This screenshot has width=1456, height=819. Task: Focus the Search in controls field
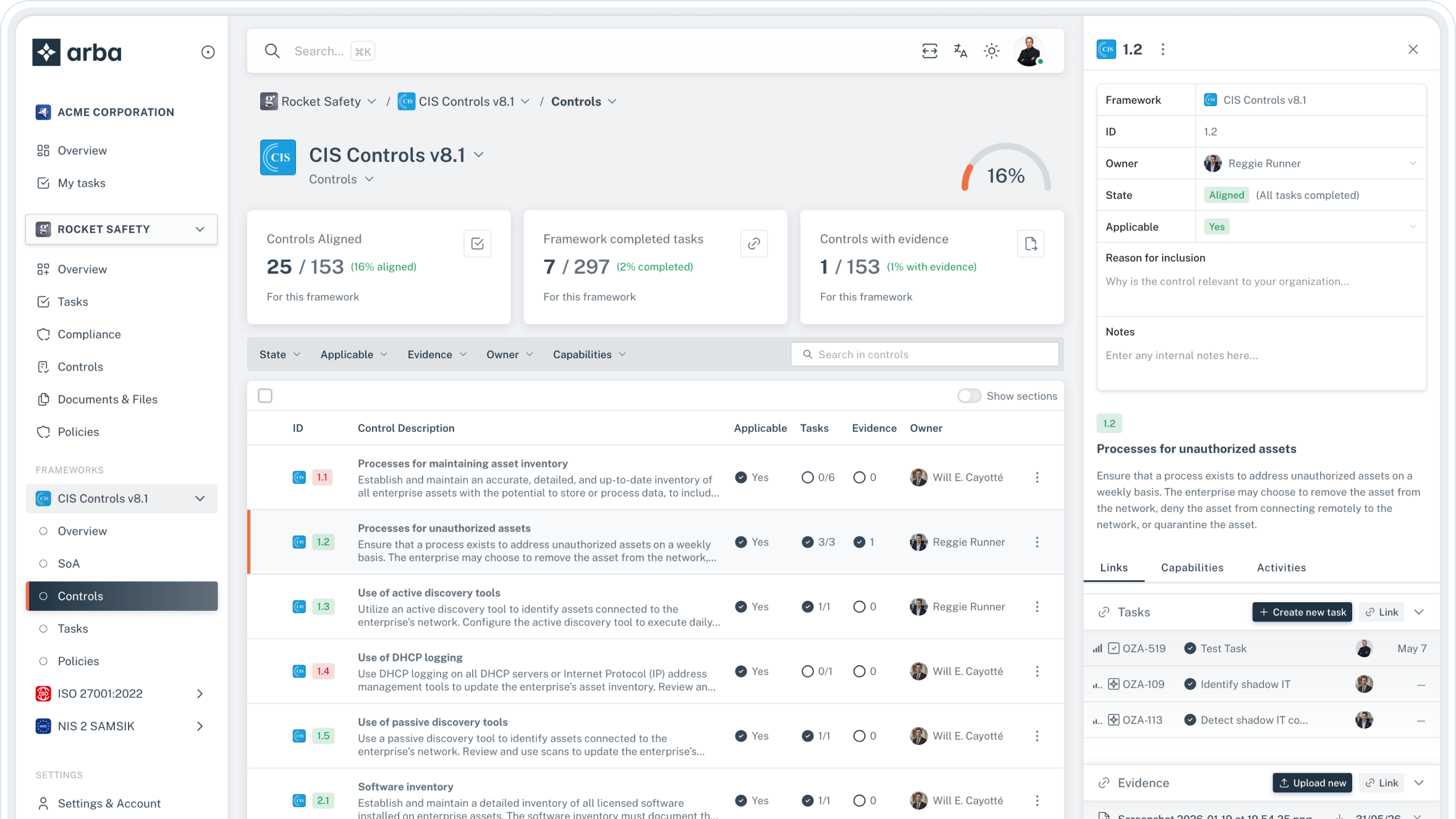pyautogui.click(x=925, y=355)
